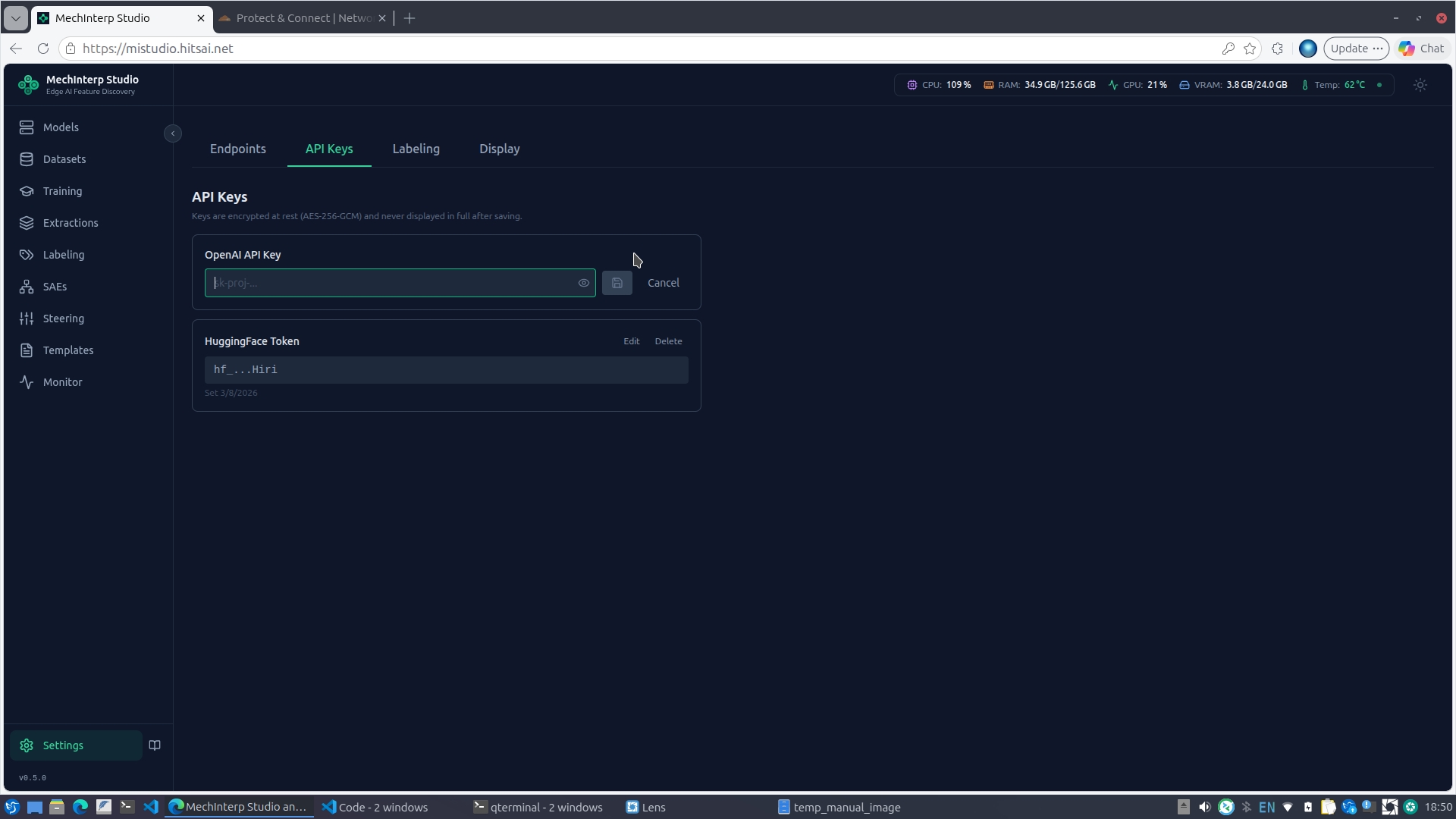Click the GPU usage indicator
Screen dimensions: 1456x819
[1137, 85]
